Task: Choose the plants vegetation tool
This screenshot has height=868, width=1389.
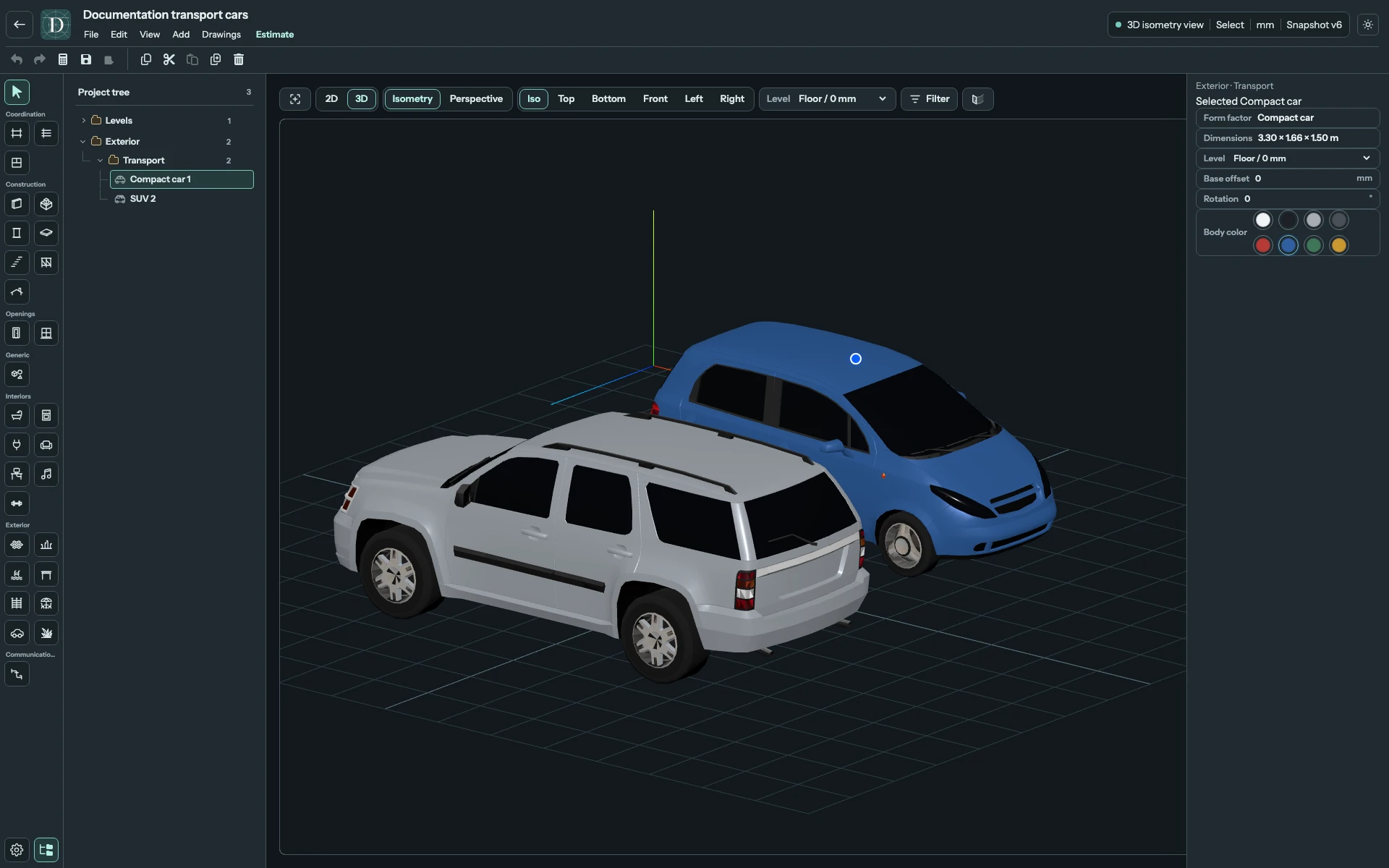Action: tap(46, 633)
